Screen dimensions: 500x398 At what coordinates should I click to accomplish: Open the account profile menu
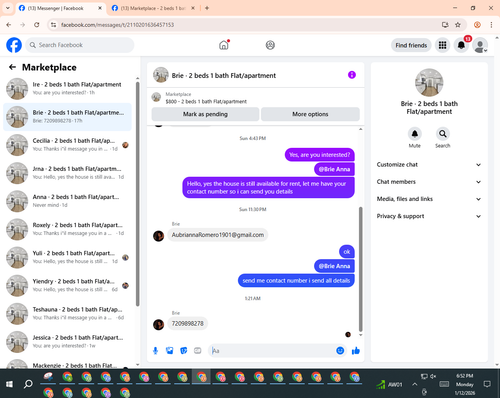click(480, 46)
